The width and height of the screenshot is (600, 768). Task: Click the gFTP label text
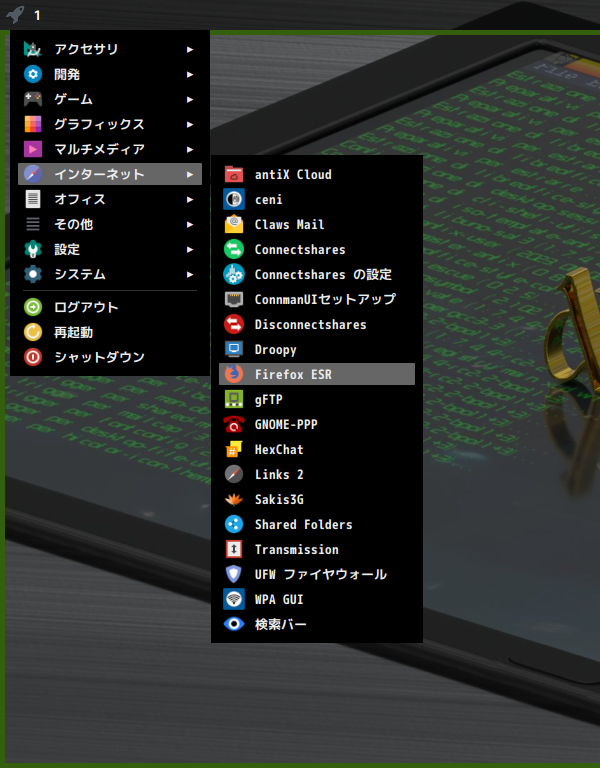tap(268, 400)
